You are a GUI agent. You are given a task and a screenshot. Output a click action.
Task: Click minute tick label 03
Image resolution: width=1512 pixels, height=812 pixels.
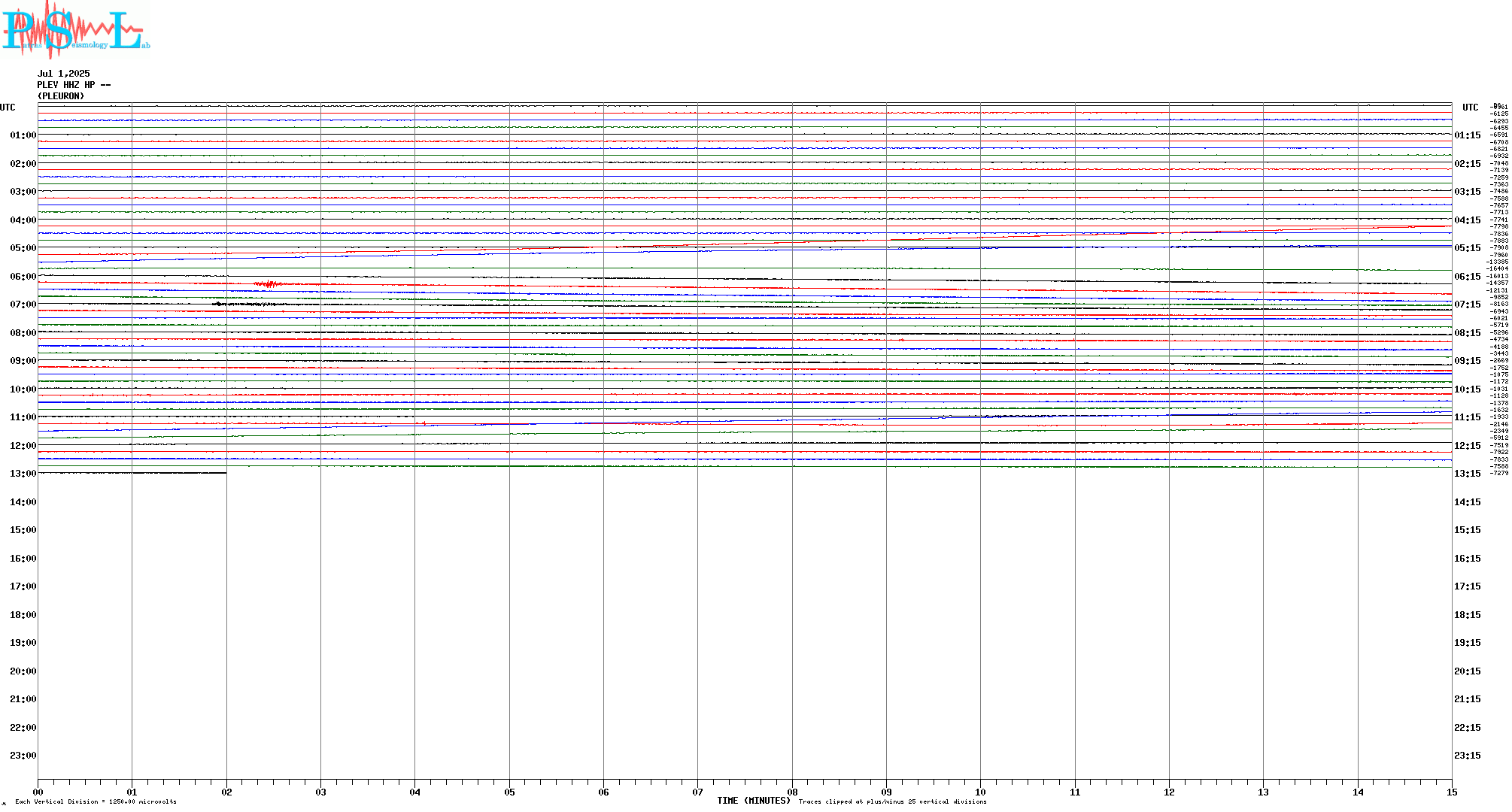(320, 792)
